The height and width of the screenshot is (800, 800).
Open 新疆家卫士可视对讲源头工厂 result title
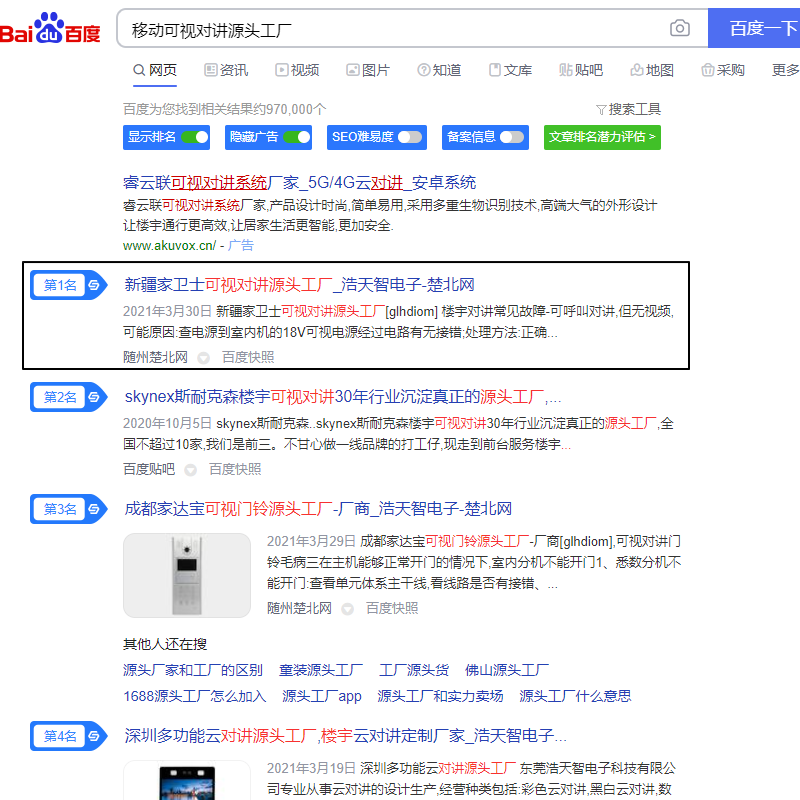click(299, 285)
